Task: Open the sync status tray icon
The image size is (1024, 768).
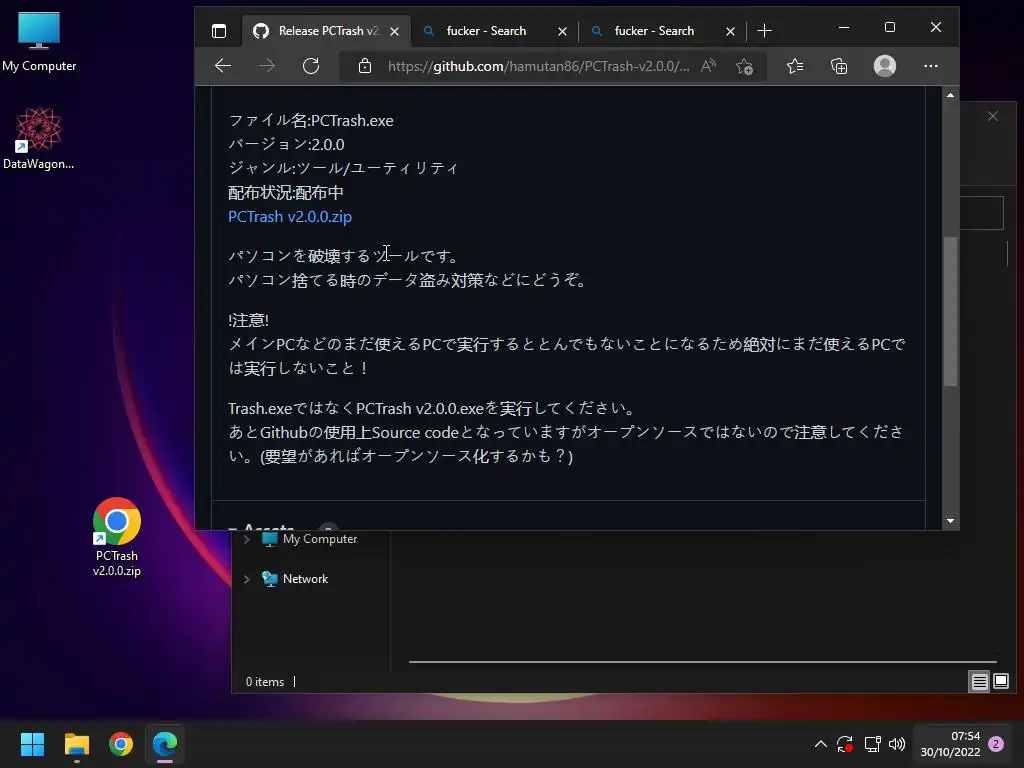Action: 845,744
